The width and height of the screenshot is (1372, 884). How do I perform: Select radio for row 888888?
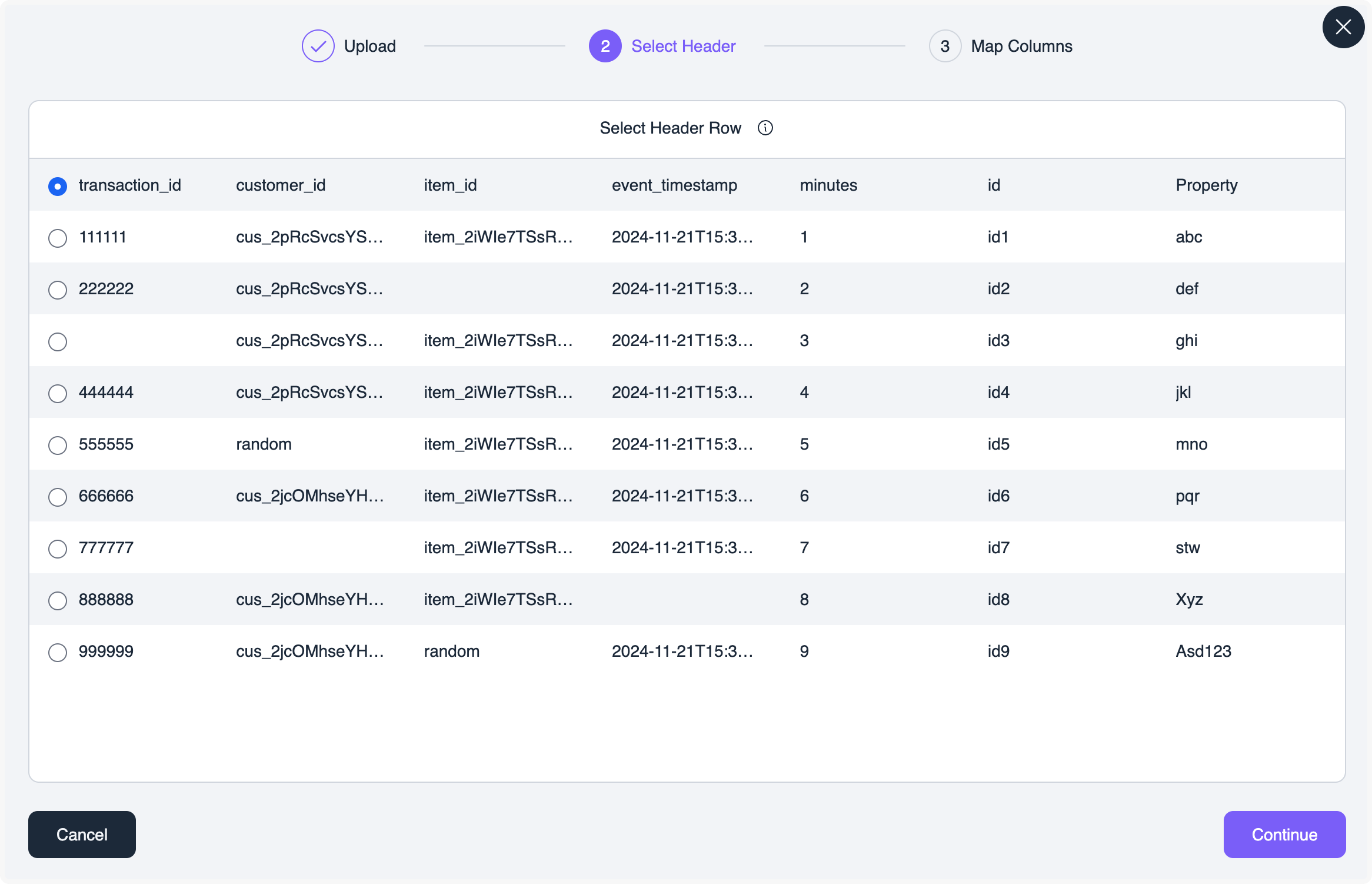pos(58,601)
